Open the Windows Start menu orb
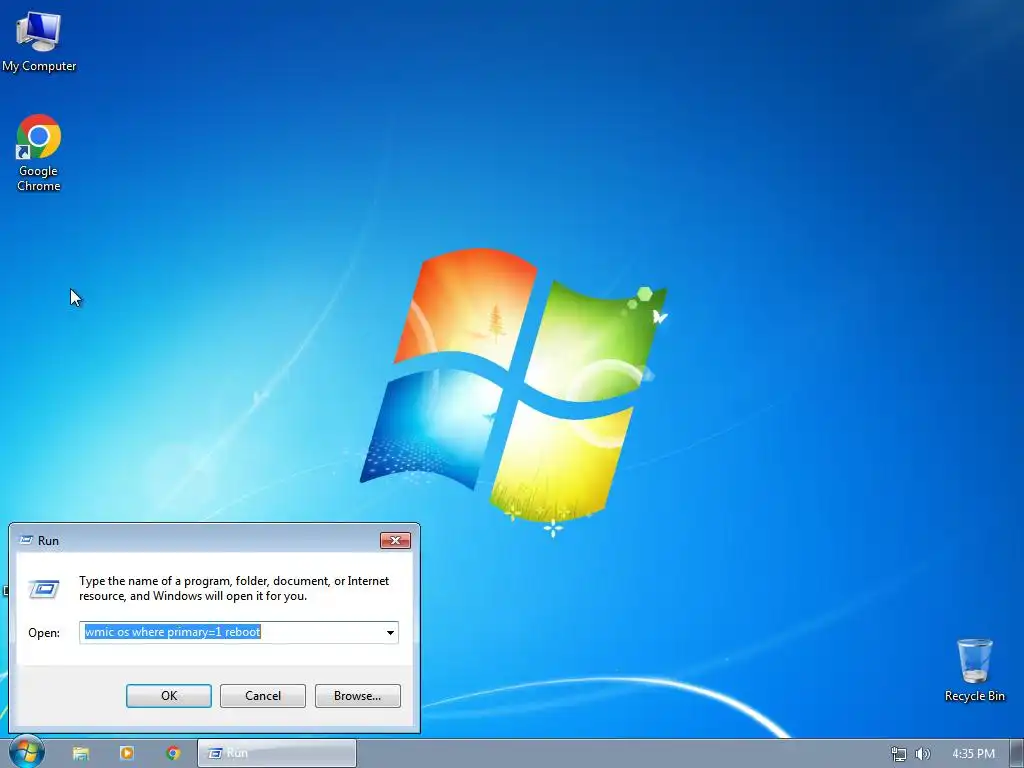1024x768 pixels. pyautogui.click(x=26, y=752)
